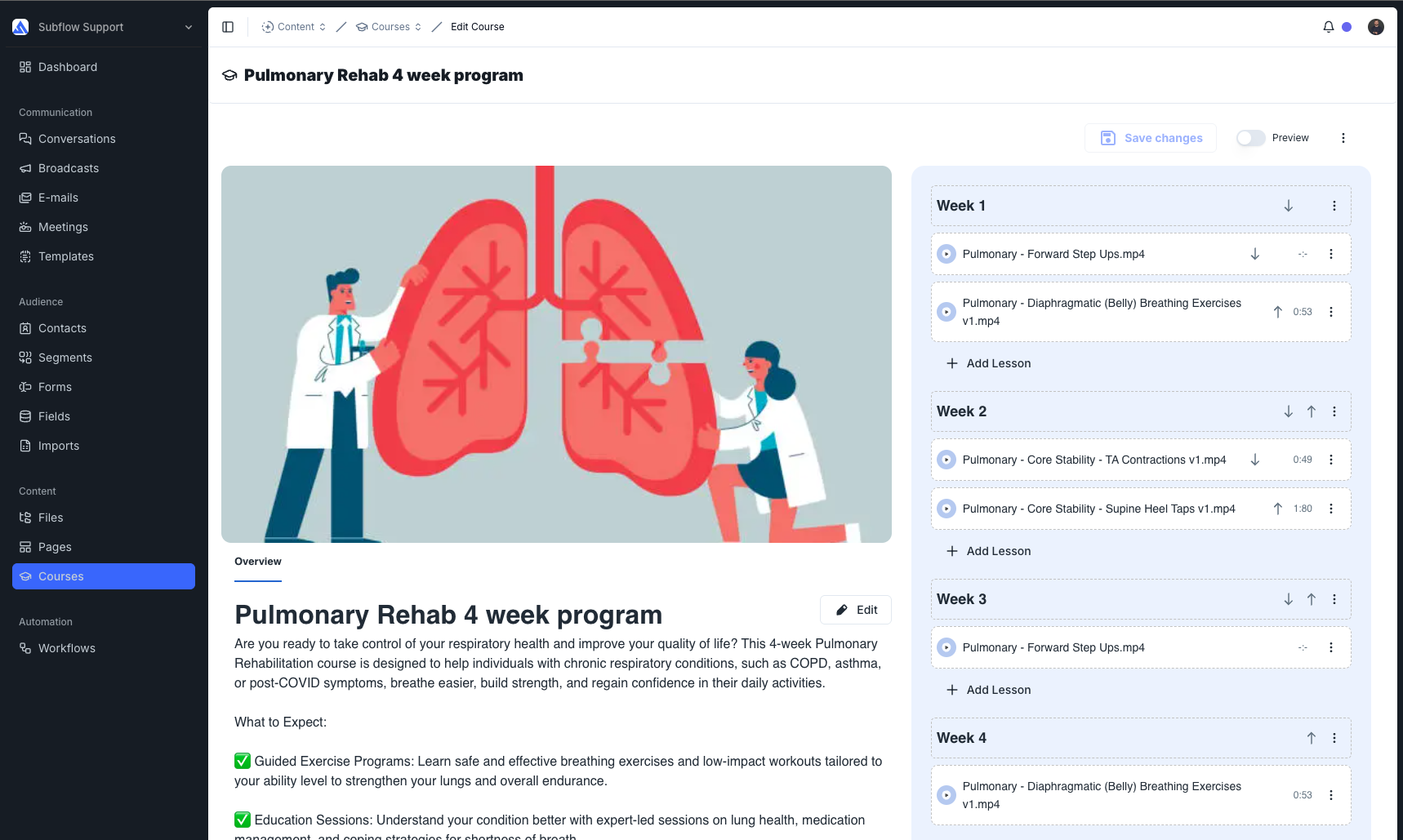Move Week 3 section down
This screenshot has width=1403, height=840.
(1288, 599)
